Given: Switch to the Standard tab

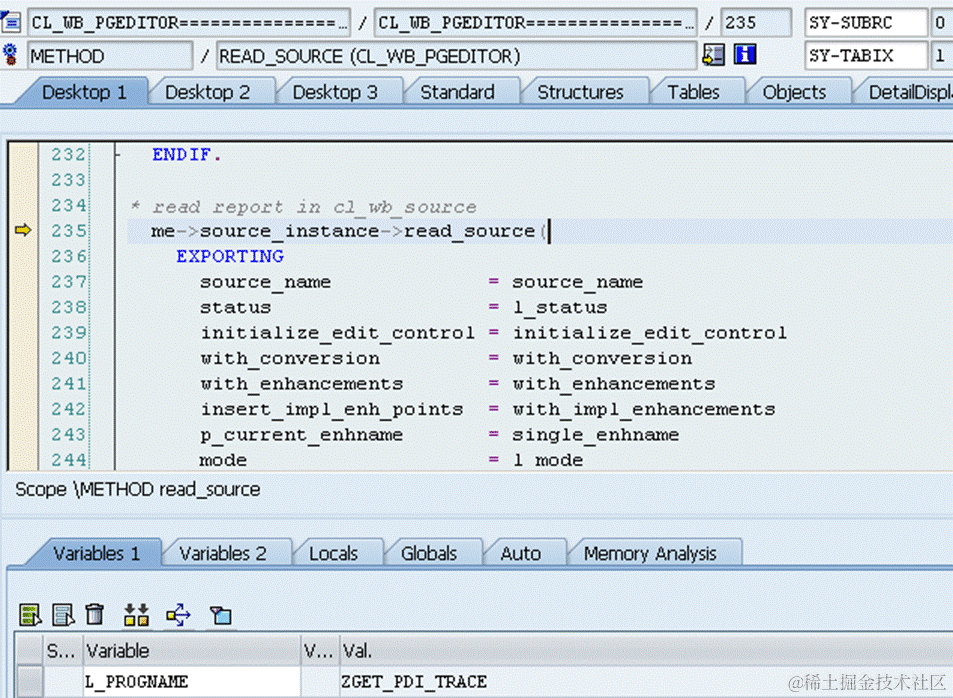Looking at the screenshot, I should pyautogui.click(x=457, y=92).
